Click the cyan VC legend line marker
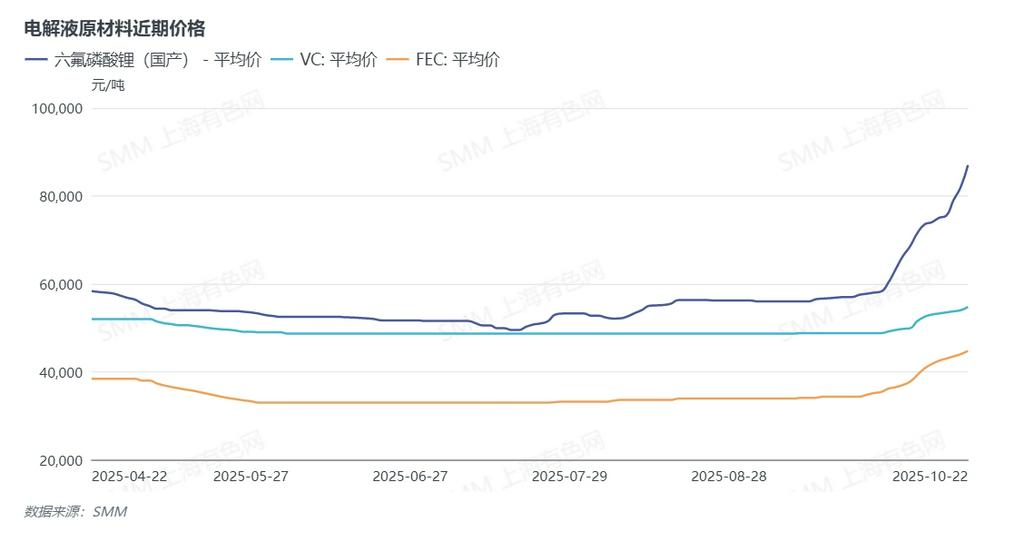1024x534 pixels. 284,59
